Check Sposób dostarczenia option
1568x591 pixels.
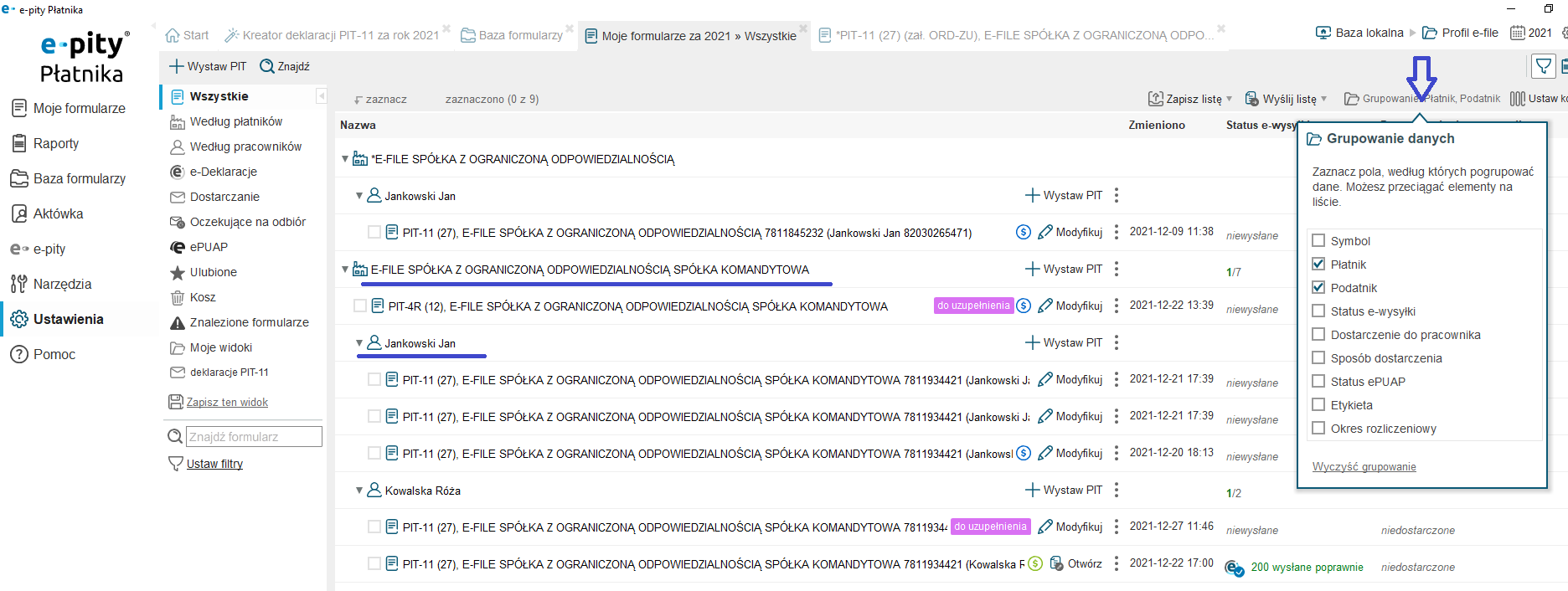(1318, 358)
